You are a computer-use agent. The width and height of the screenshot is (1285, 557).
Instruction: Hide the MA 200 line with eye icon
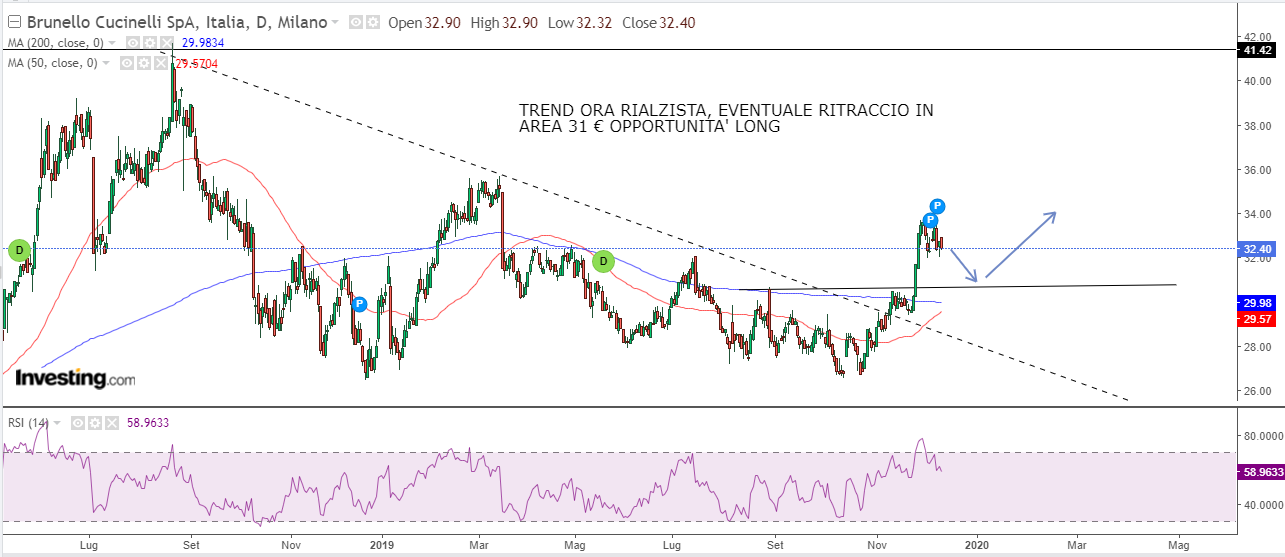131,43
